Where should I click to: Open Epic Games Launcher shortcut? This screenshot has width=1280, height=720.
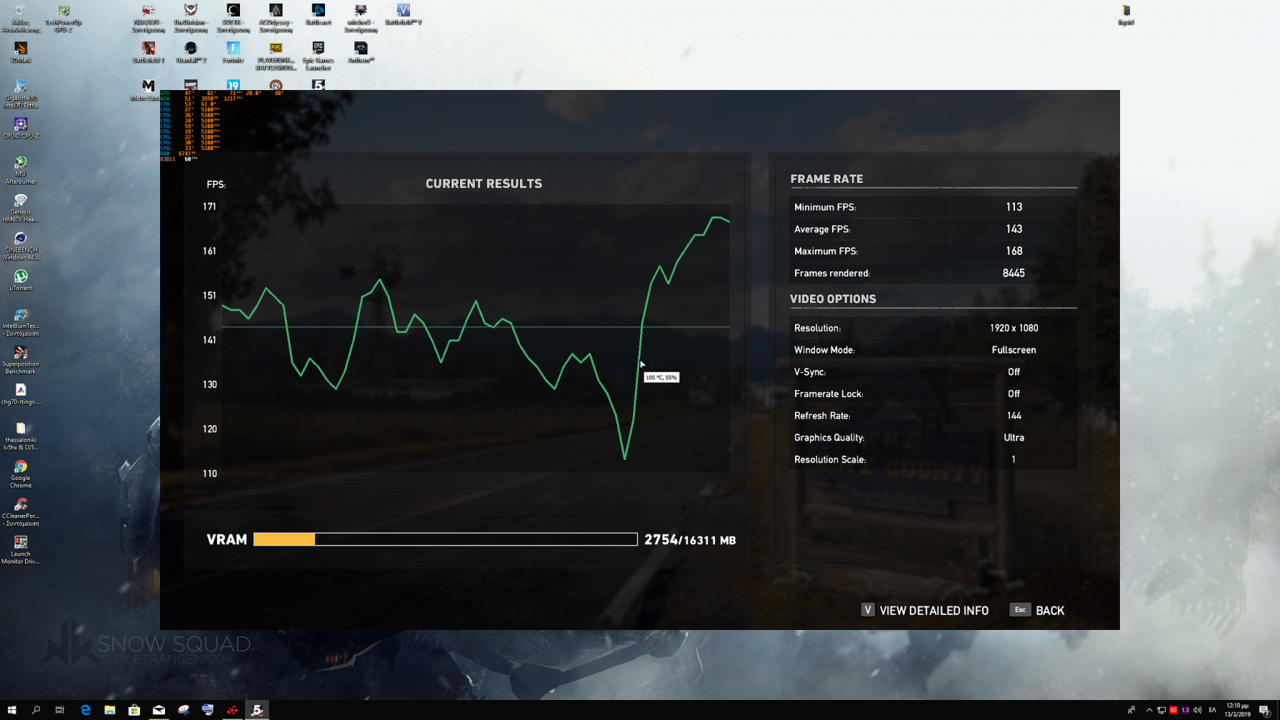[x=318, y=54]
